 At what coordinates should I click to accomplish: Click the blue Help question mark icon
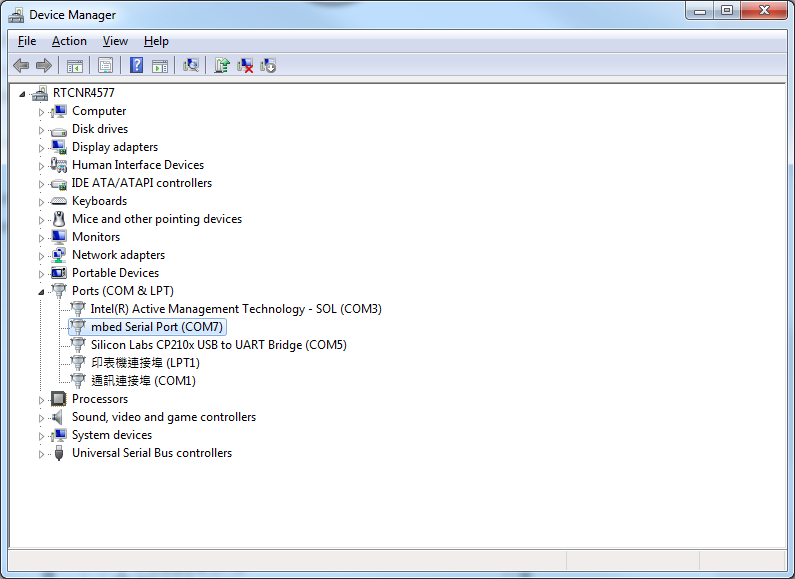136,65
